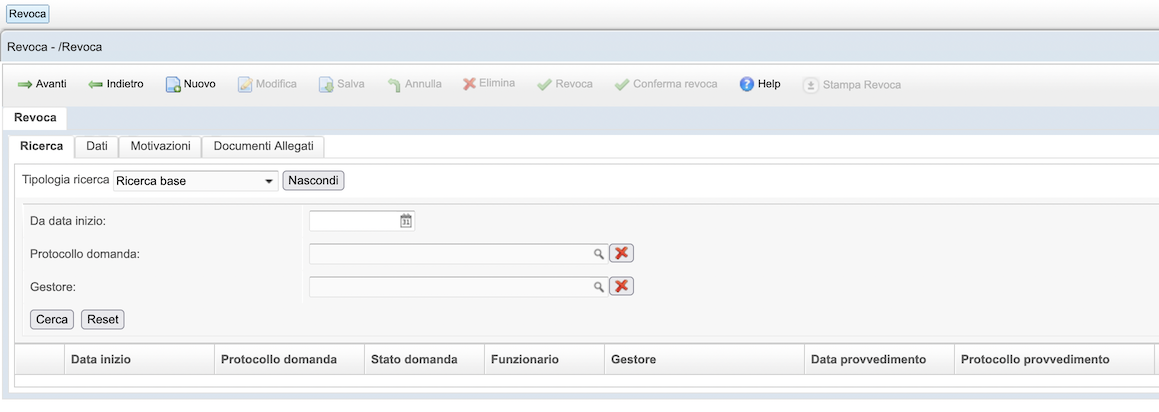Image resolution: width=1159 pixels, height=412 pixels.
Task: Click the Revoca button at top left
Action: [x=28, y=14]
